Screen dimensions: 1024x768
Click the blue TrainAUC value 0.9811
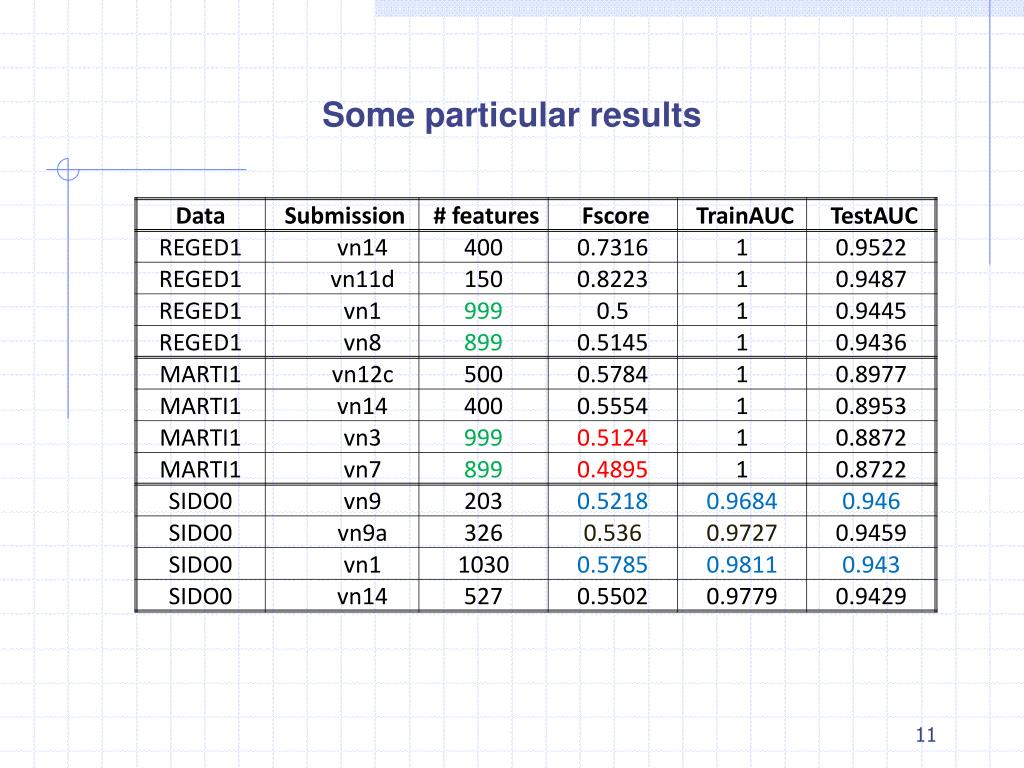pos(742,564)
